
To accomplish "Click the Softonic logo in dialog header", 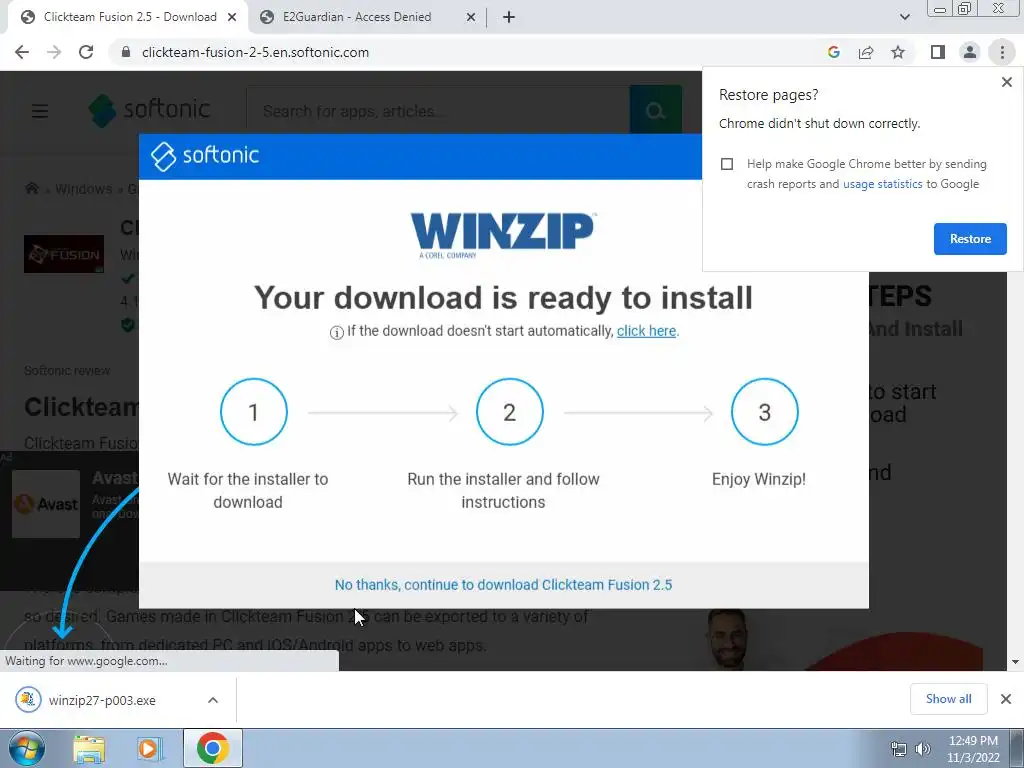I will [205, 156].
